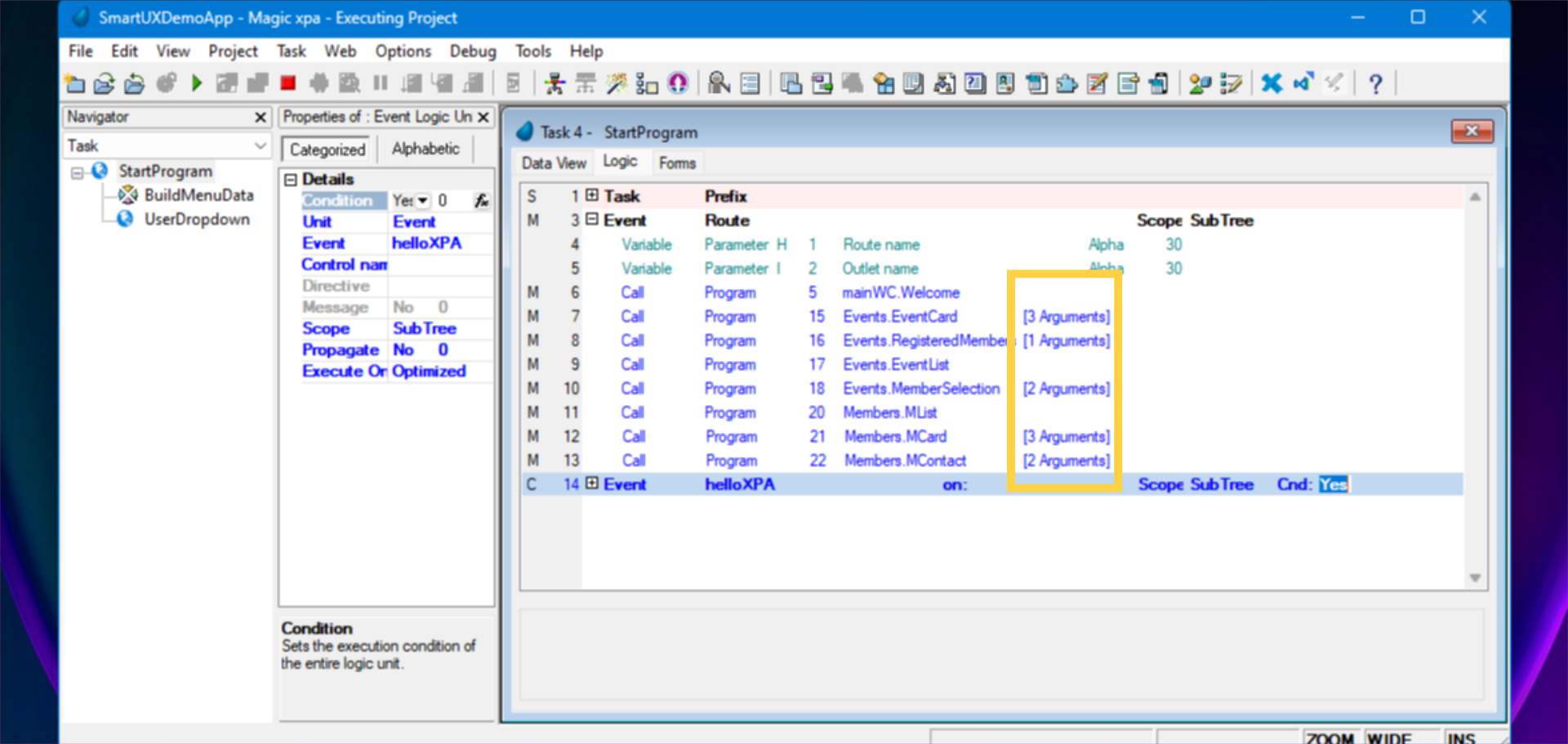This screenshot has height=744, width=1568.
Task: Open the Debug menu
Action: coord(472,51)
